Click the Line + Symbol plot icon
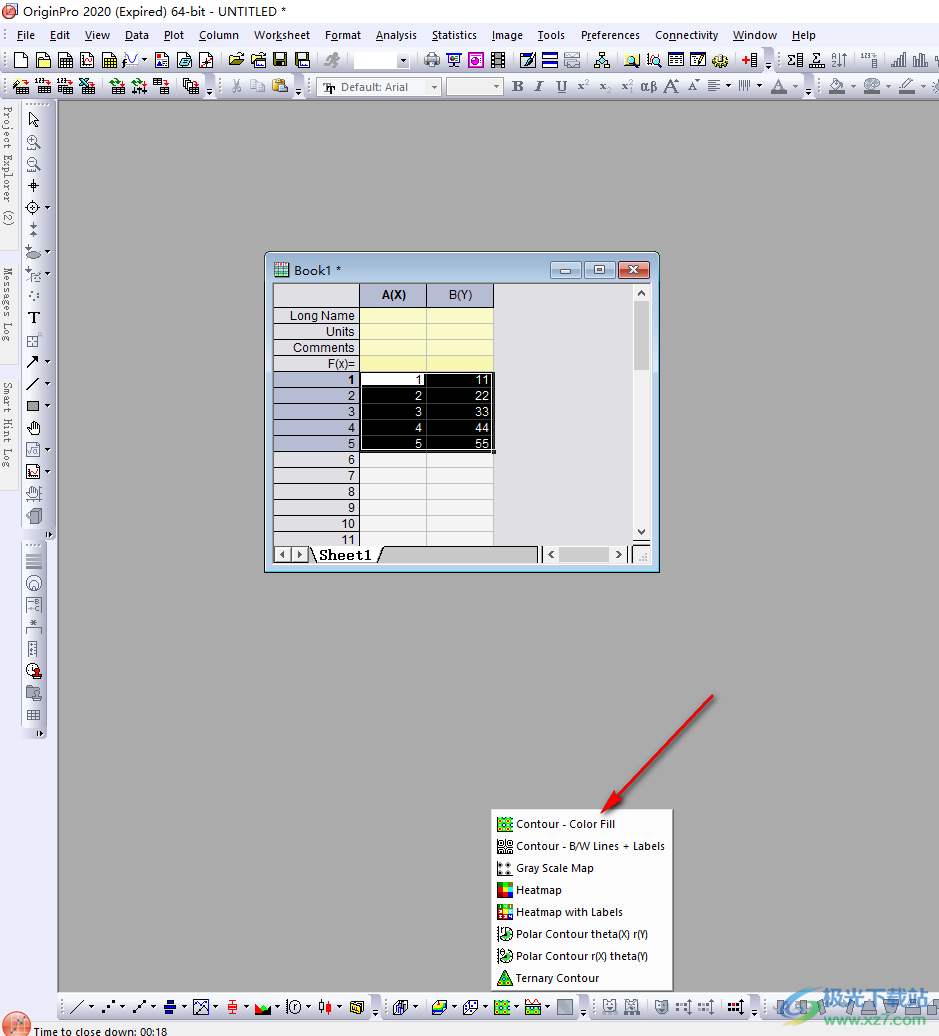939x1036 pixels. [x=139, y=1007]
